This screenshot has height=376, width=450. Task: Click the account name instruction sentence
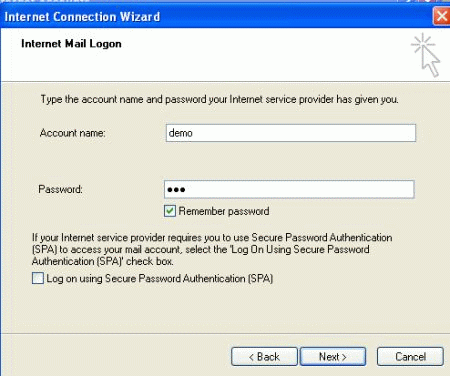coord(219,99)
